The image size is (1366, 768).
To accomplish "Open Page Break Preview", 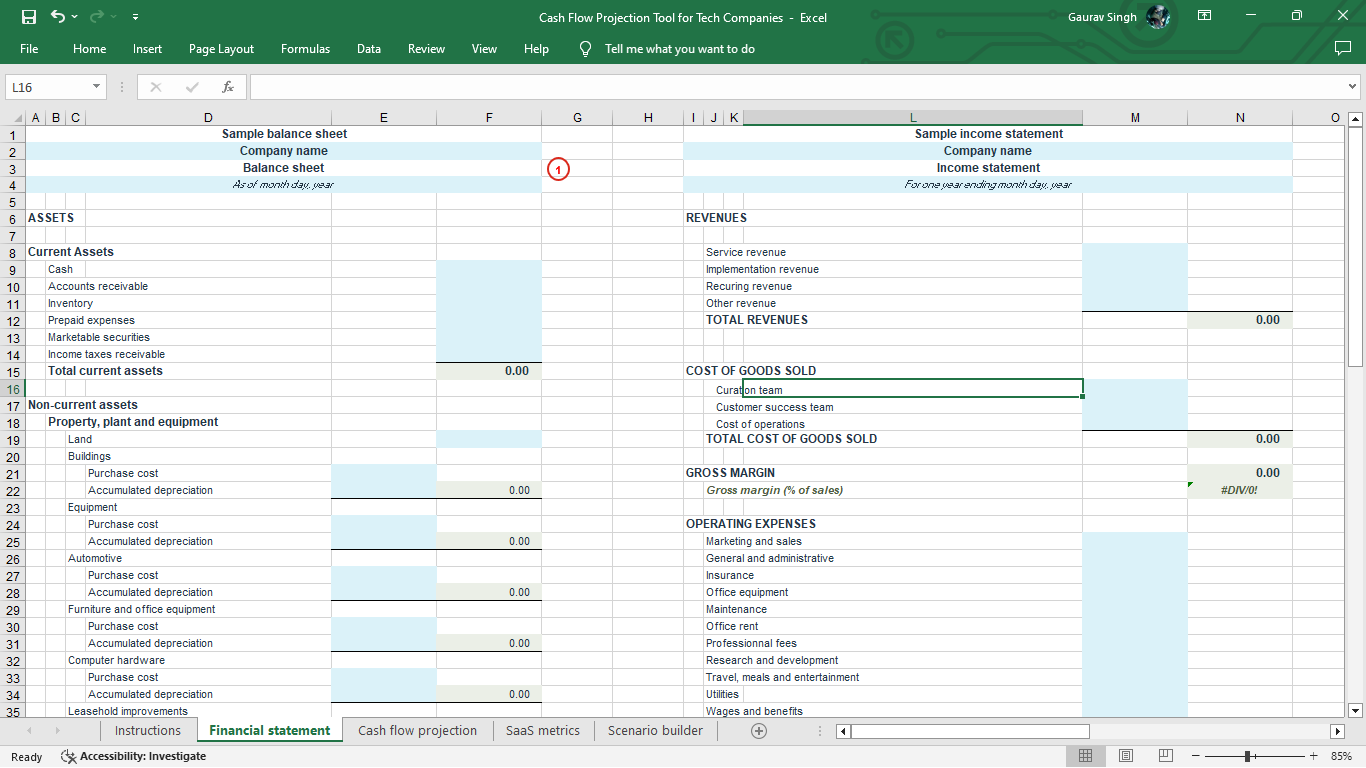I will 1165,755.
